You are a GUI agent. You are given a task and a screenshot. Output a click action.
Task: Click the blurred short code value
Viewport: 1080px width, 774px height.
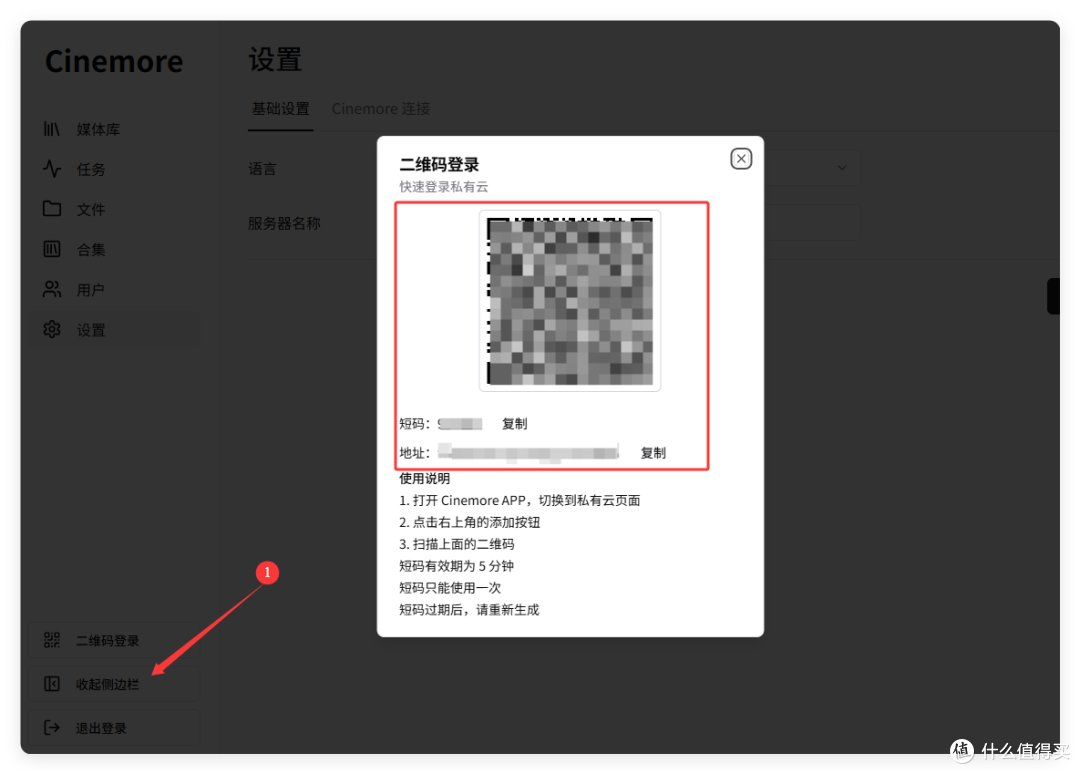click(460, 423)
